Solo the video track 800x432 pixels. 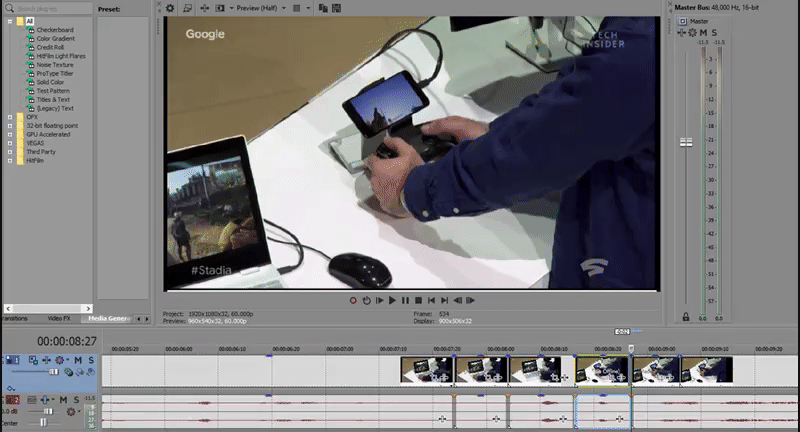click(x=91, y=360)
